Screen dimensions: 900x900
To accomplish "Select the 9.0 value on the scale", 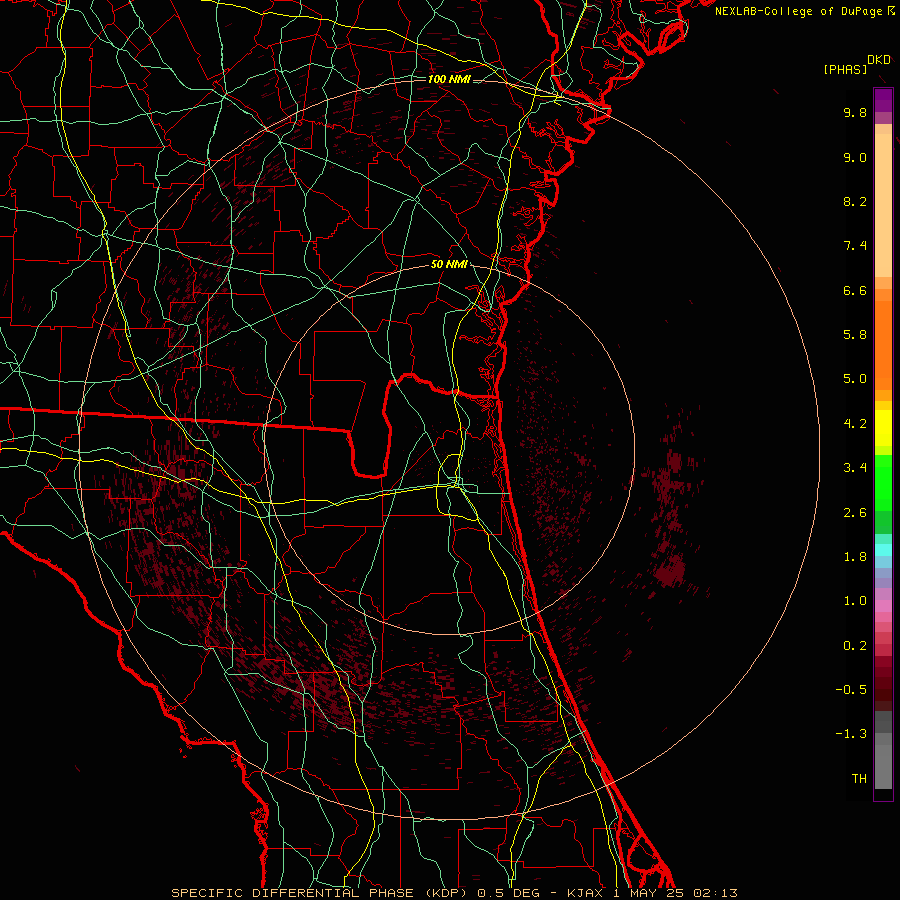I will pyautogui.click(x=855, y=157).
